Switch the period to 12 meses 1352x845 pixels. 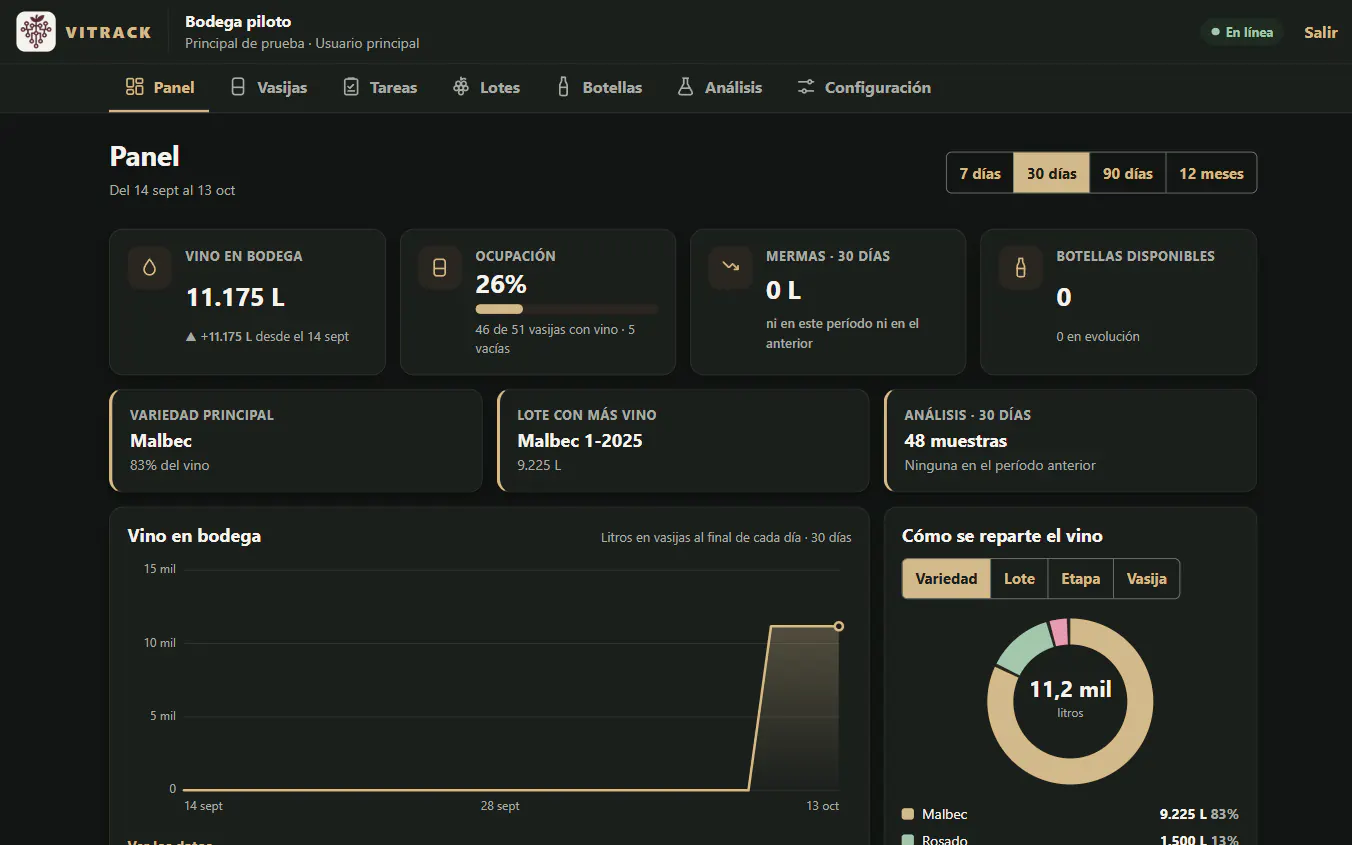[1211, 173]
